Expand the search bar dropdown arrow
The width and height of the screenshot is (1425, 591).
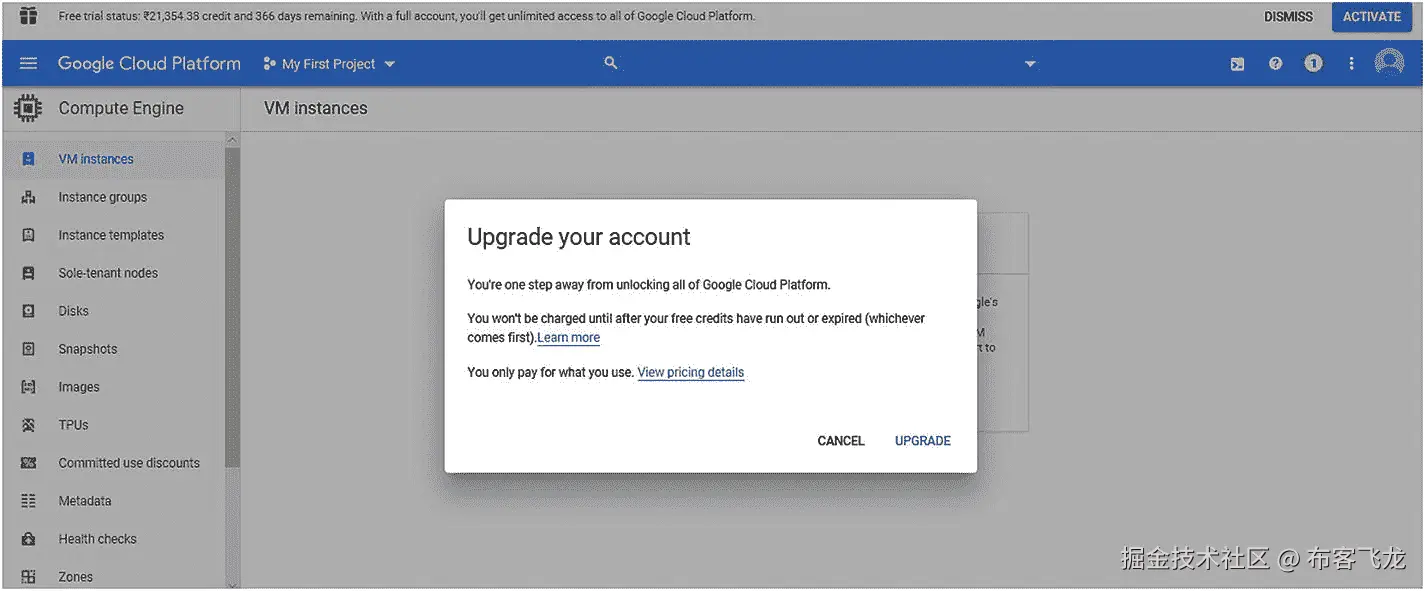[1030, 64]
